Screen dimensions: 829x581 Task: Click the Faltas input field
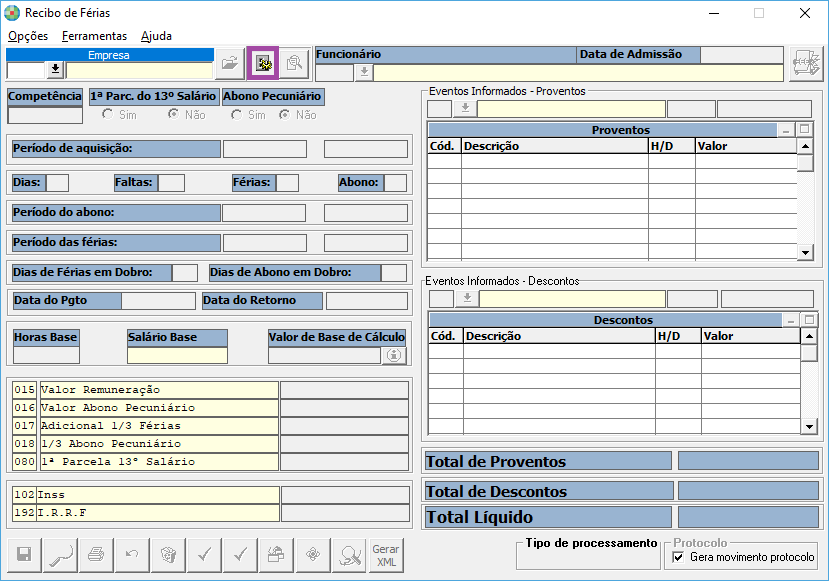pos(172,183)
